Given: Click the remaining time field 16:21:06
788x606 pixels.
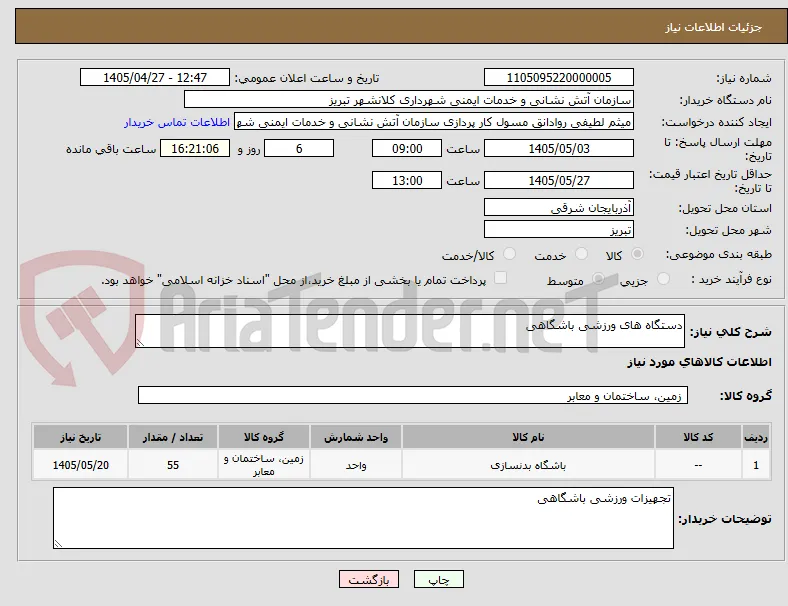Looking at the screenshot, I should (195, 148).
